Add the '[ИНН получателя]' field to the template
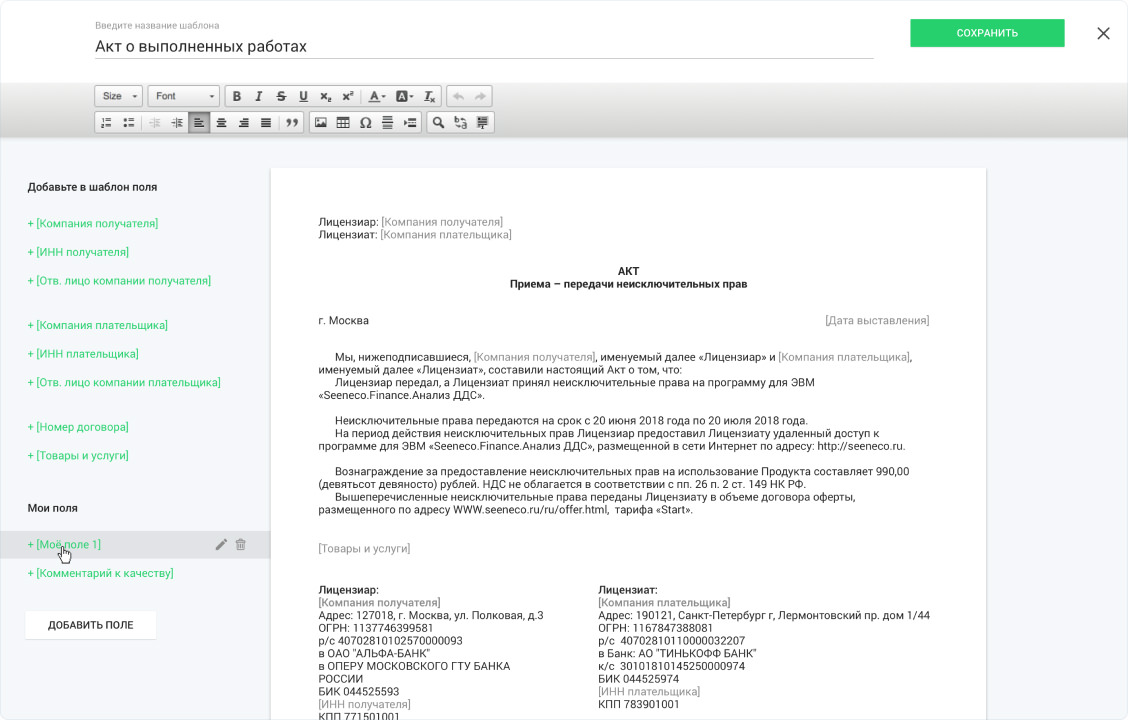 click(x=78, y=252)
